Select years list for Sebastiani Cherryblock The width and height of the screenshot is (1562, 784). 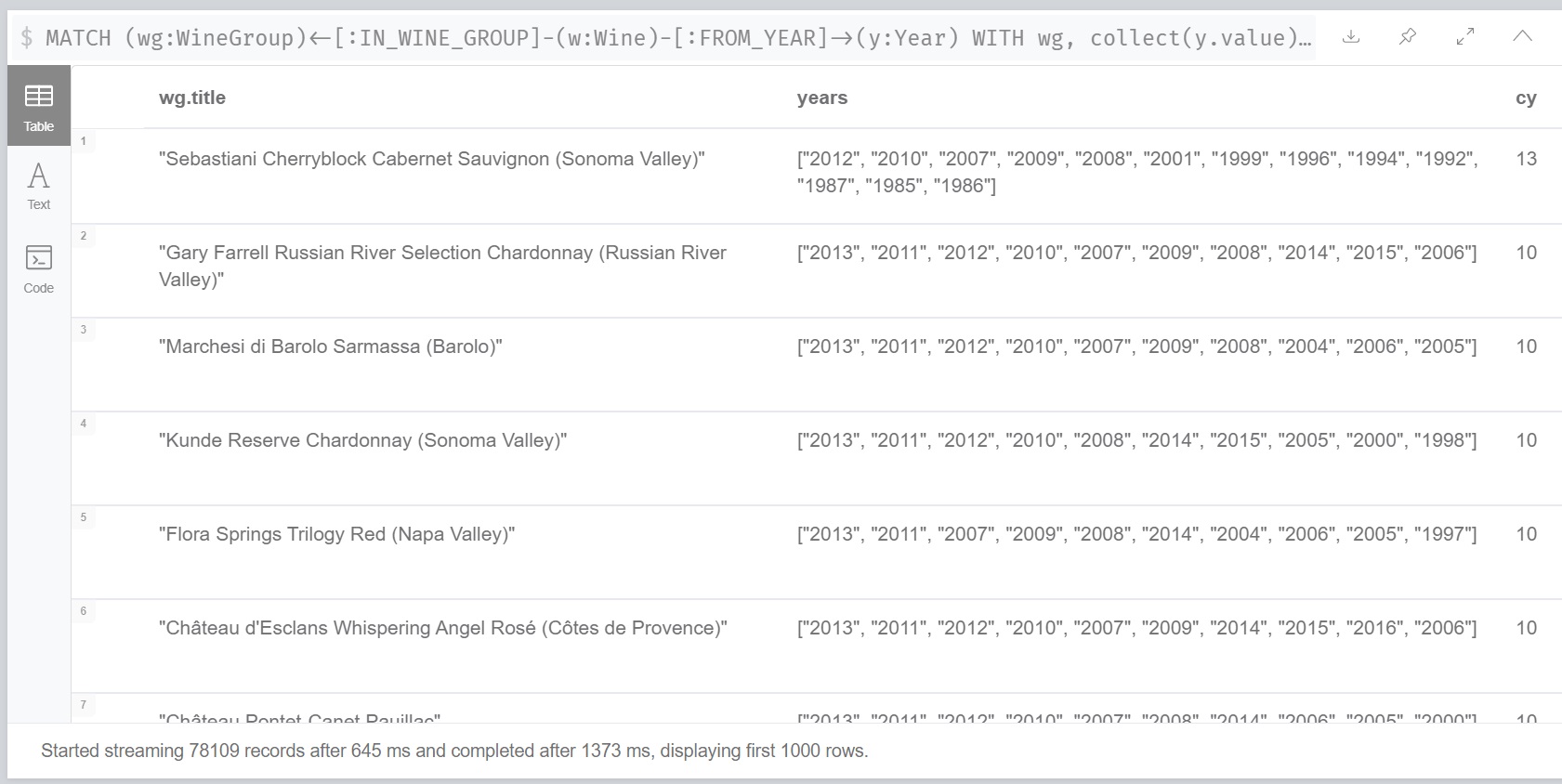1137,172
